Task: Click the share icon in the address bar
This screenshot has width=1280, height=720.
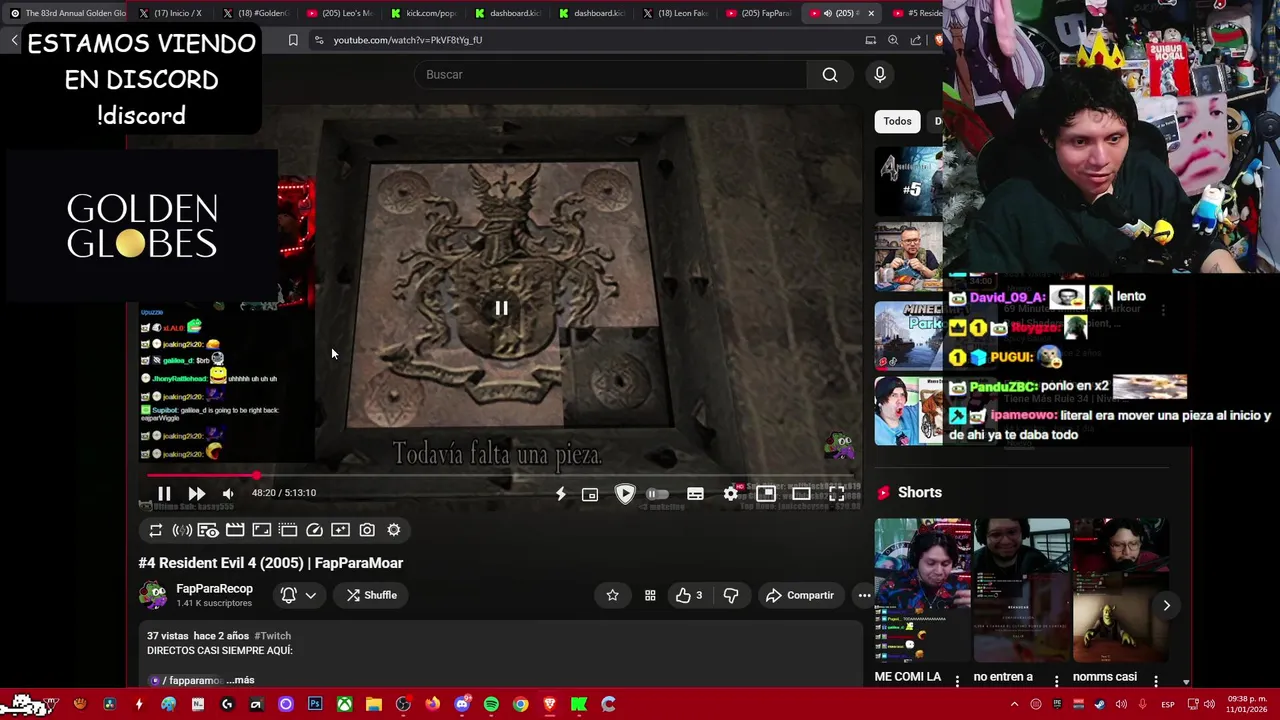Action: pos(916,40)
